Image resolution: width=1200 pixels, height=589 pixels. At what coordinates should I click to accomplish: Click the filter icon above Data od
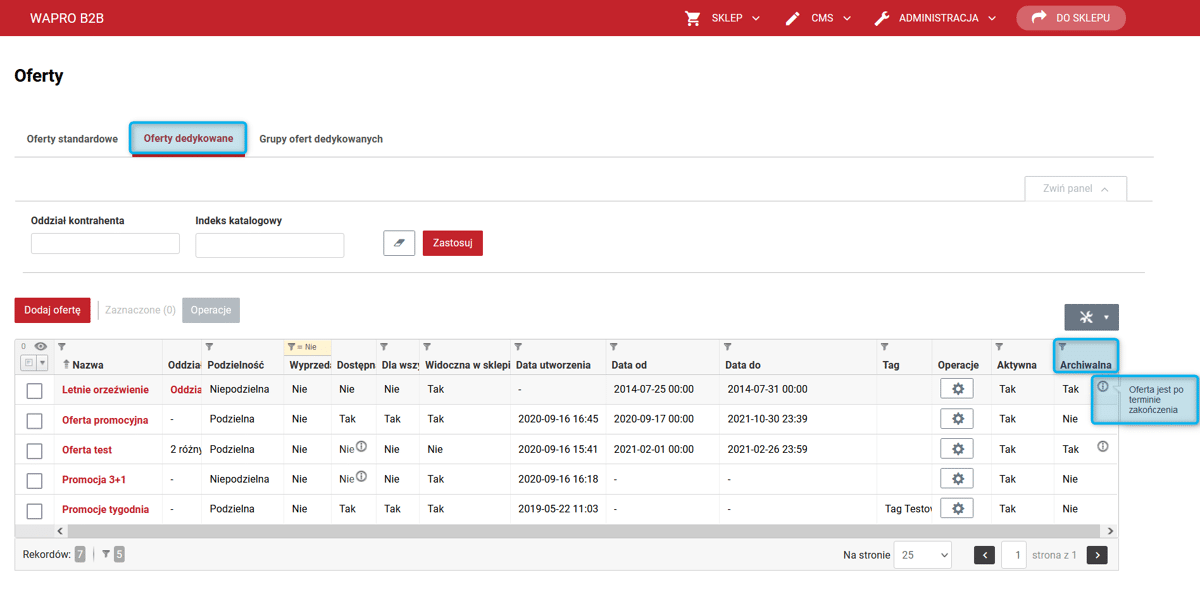tap(614, 347)
